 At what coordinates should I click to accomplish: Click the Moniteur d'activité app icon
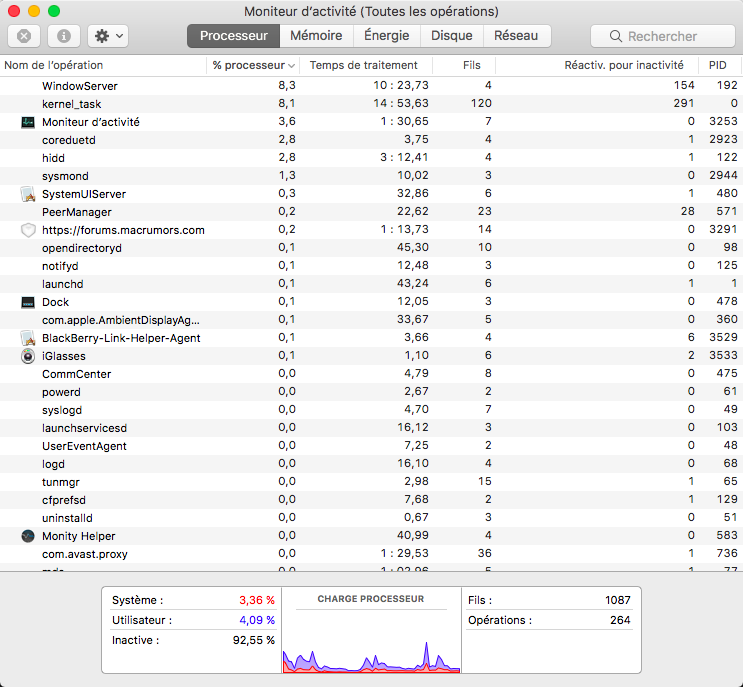point(28,122)
